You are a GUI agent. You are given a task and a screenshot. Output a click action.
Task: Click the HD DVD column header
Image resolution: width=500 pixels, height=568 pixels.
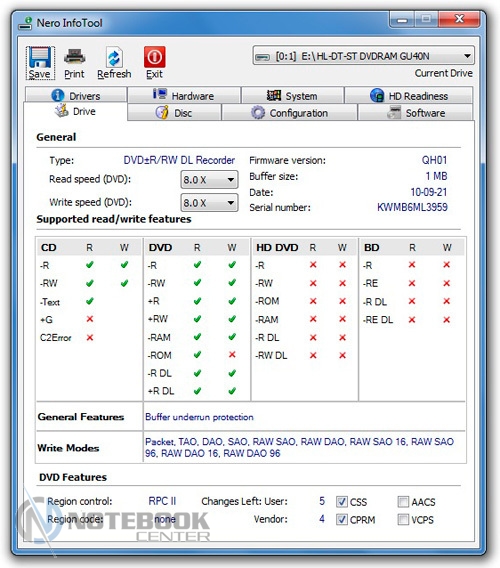pos(277,247)
